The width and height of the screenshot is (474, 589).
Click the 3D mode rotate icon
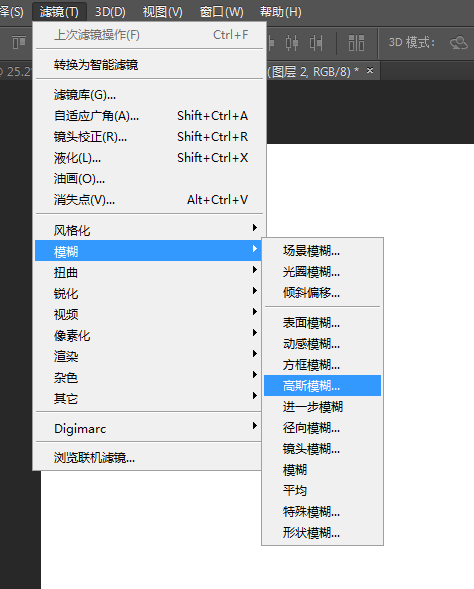click(x=459, y=43)
